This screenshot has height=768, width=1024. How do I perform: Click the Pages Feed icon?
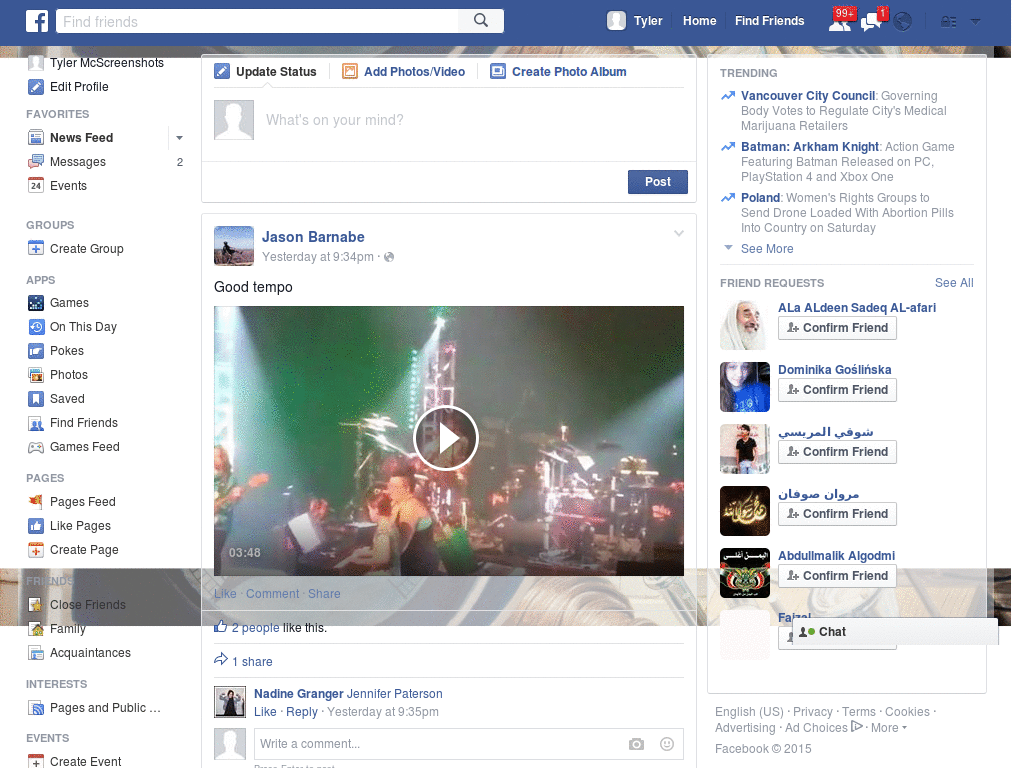[x=36, y=502]
